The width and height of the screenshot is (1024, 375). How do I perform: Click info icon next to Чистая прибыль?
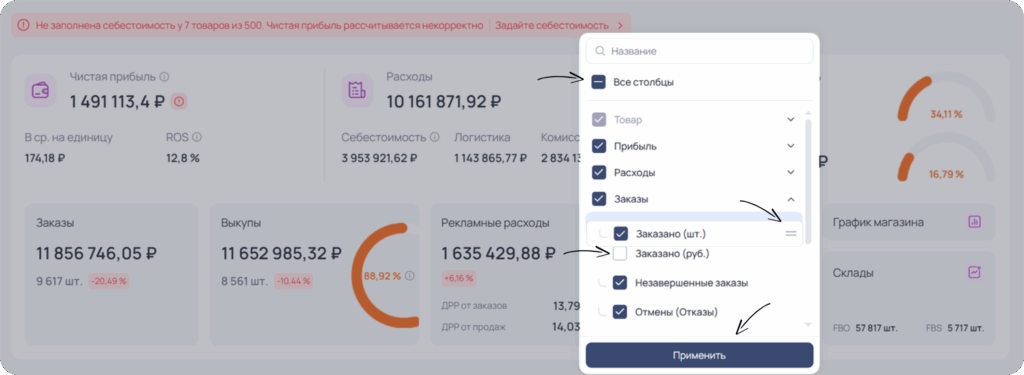(165, 77)
